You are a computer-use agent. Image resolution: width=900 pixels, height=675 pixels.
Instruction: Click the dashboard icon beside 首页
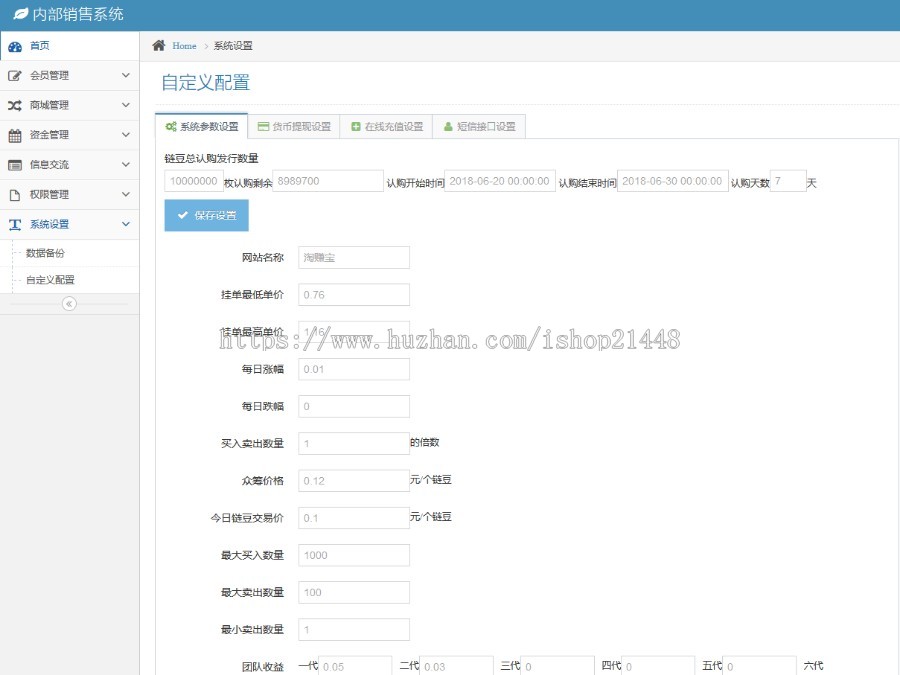click(15, 46)
